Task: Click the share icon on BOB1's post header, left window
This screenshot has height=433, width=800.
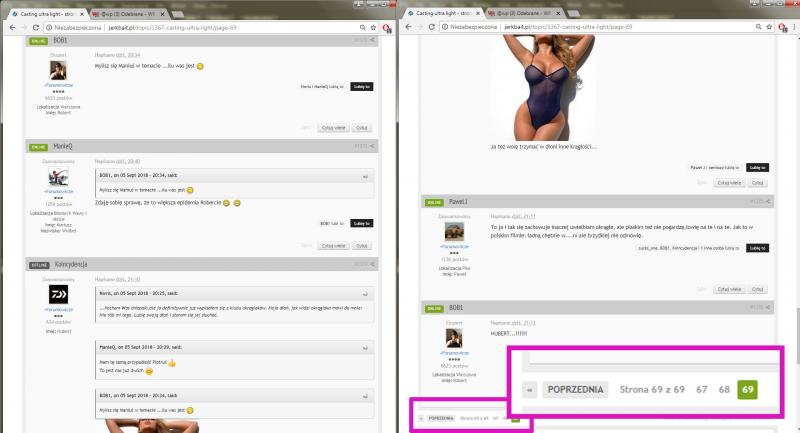Action: point(374,42)
